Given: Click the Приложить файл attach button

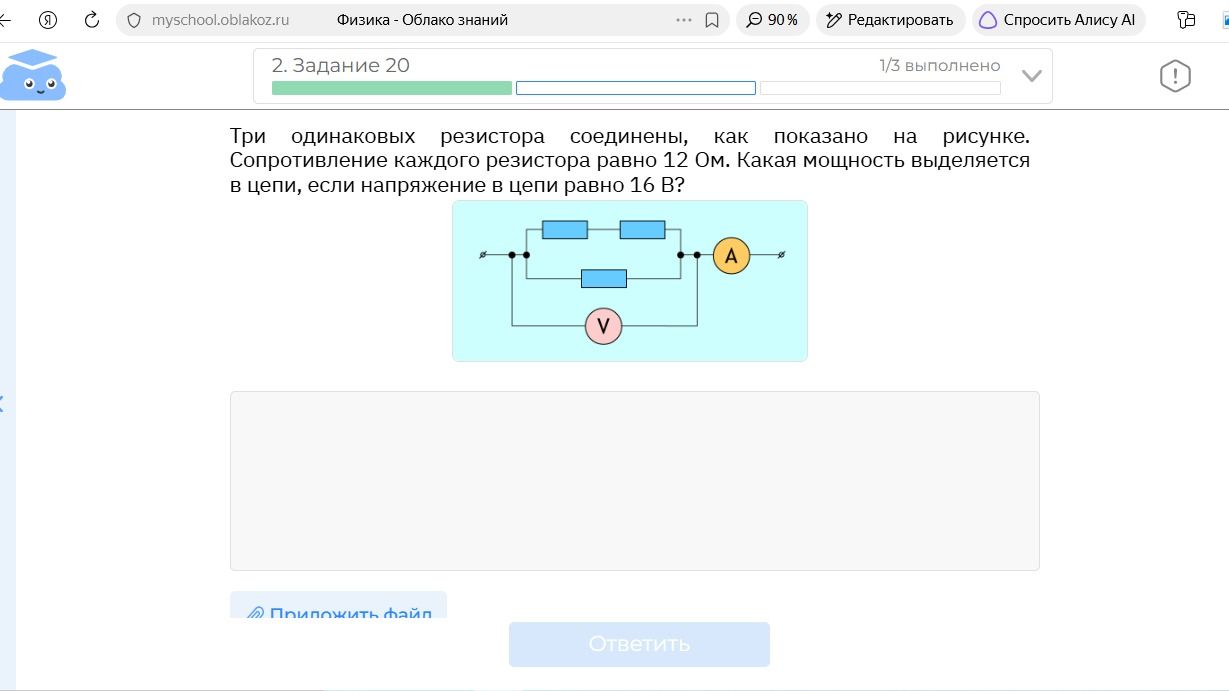Looking at the screenshot, I should coord(339,605).
